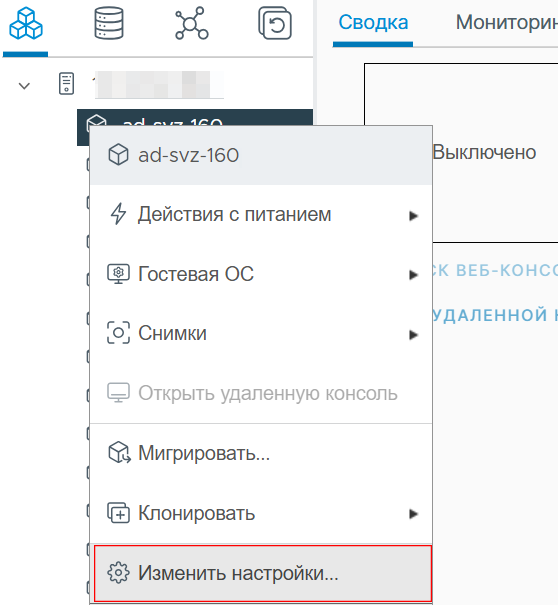Expand arrow next to Клонировать
This screenshot has width=558, height=605.
coord(413,514)
